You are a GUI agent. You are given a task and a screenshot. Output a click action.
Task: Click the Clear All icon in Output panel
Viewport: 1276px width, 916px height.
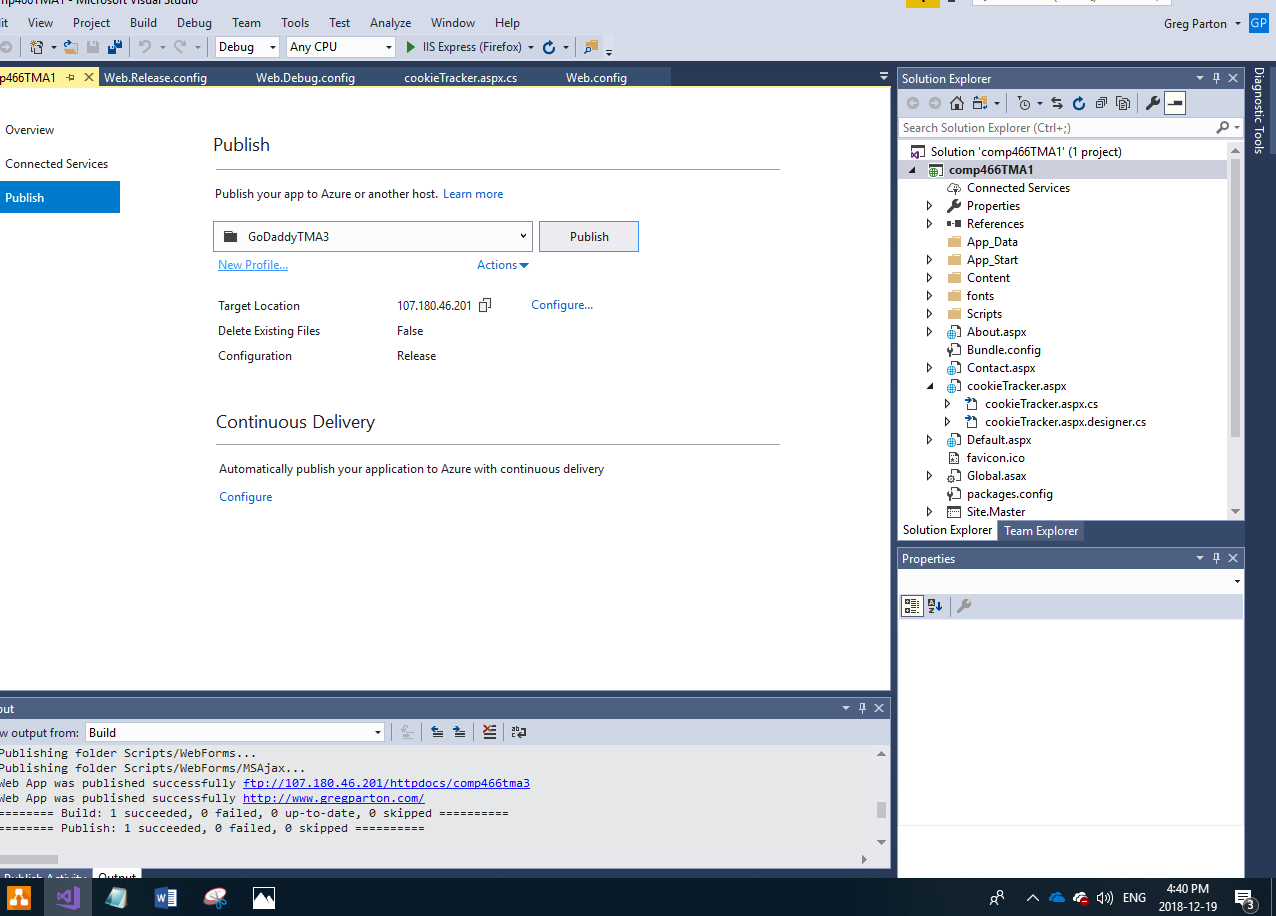coord(489,732)
